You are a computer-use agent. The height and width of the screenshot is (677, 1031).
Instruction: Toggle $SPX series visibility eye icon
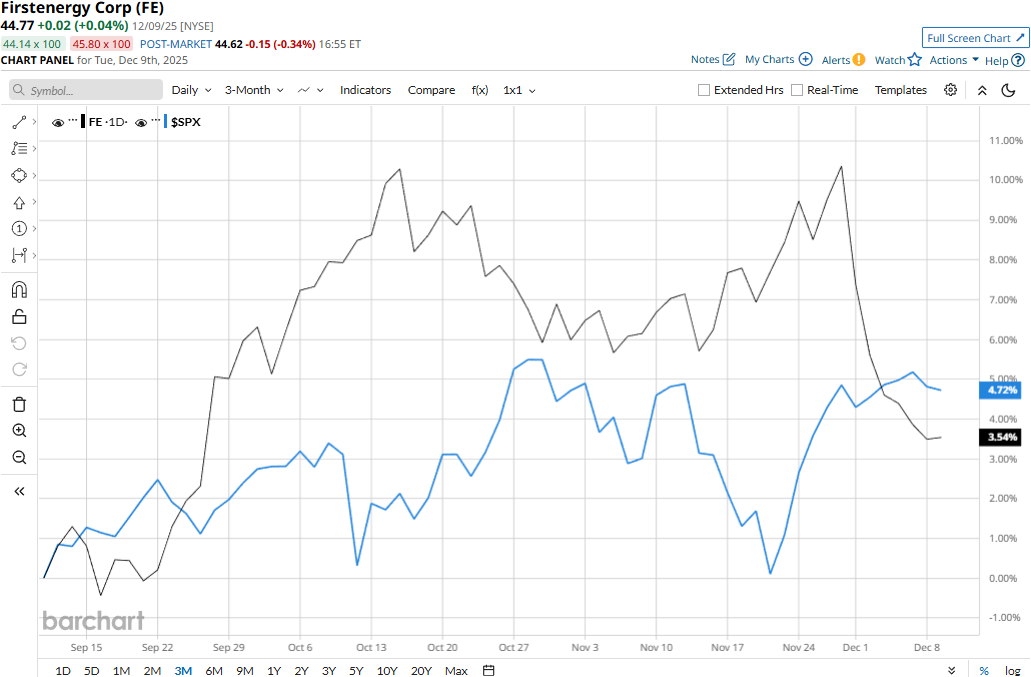pos(141,122)
